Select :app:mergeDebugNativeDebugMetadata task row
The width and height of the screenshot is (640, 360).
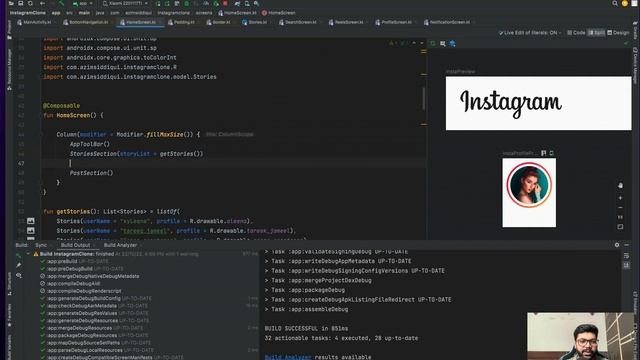pyautogui.click(x=90, y=276)
